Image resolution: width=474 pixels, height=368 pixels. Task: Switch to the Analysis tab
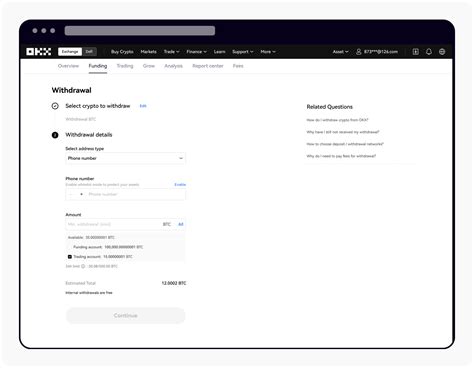173,66
